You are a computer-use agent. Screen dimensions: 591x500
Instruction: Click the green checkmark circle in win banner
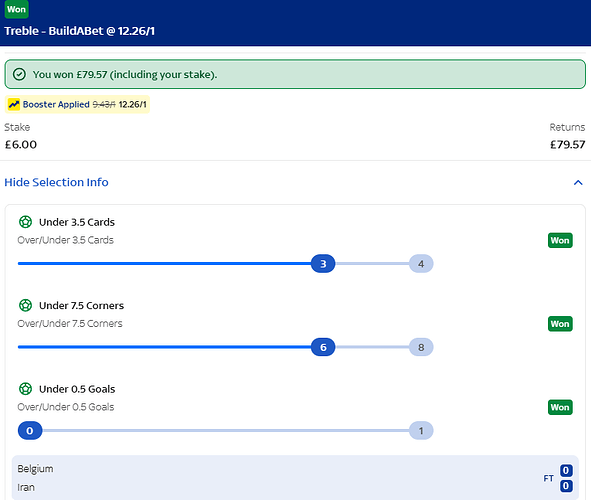point(19,74)
